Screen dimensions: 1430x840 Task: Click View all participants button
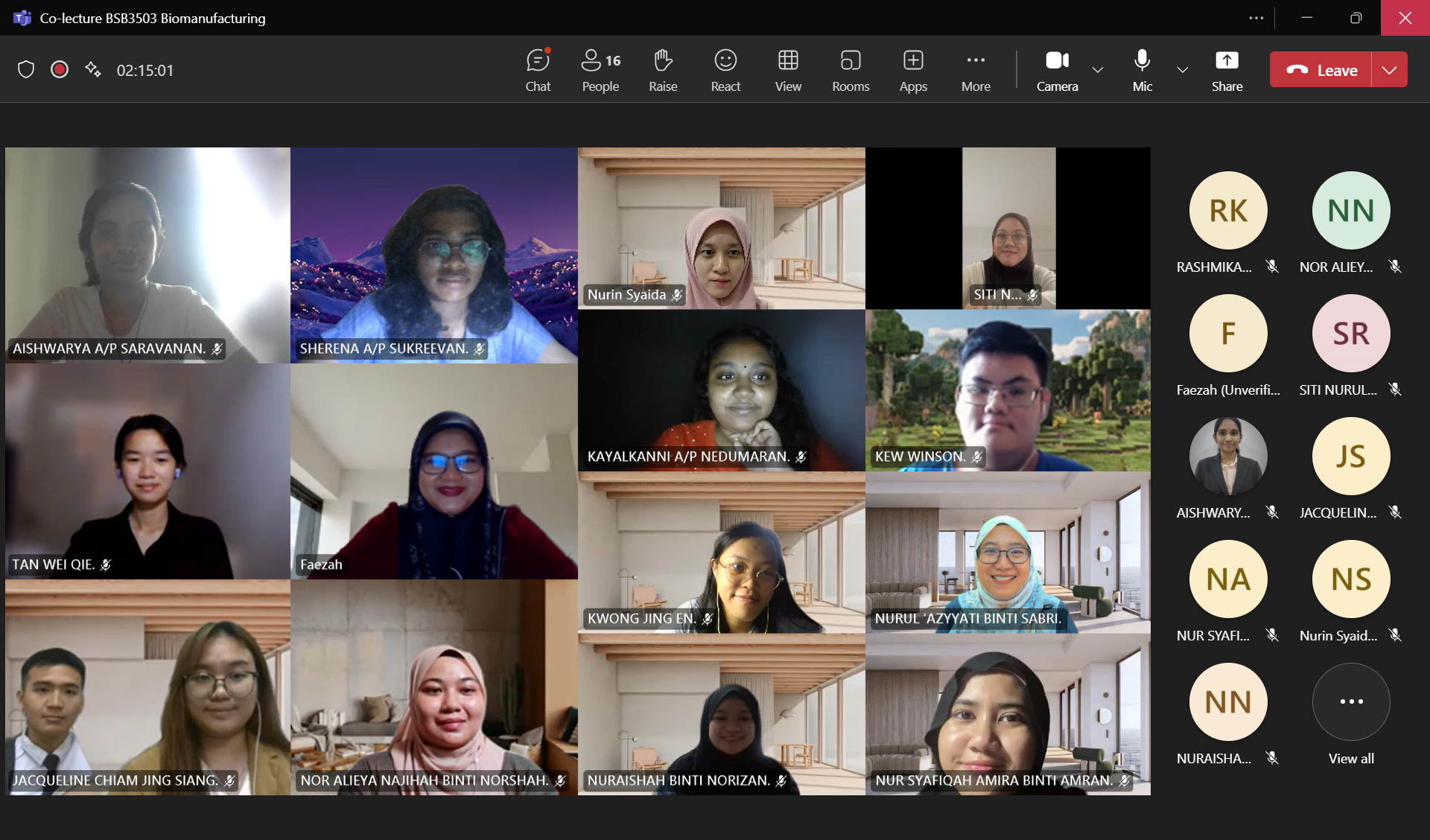1351,702
